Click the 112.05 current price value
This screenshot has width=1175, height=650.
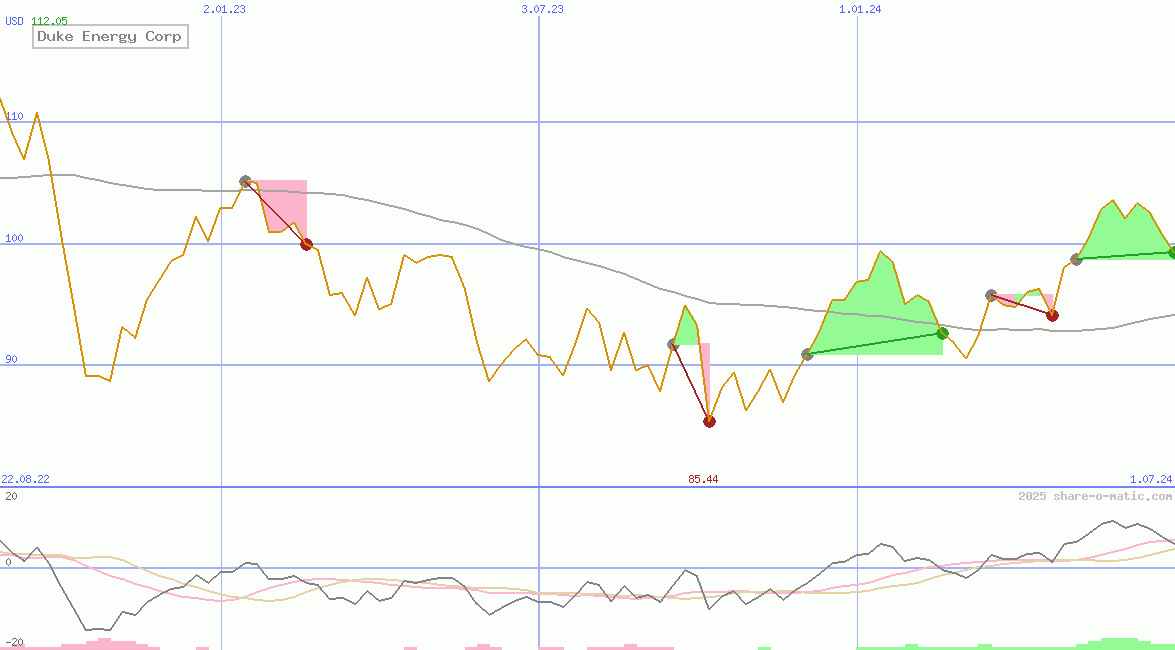tap(49, 21)
